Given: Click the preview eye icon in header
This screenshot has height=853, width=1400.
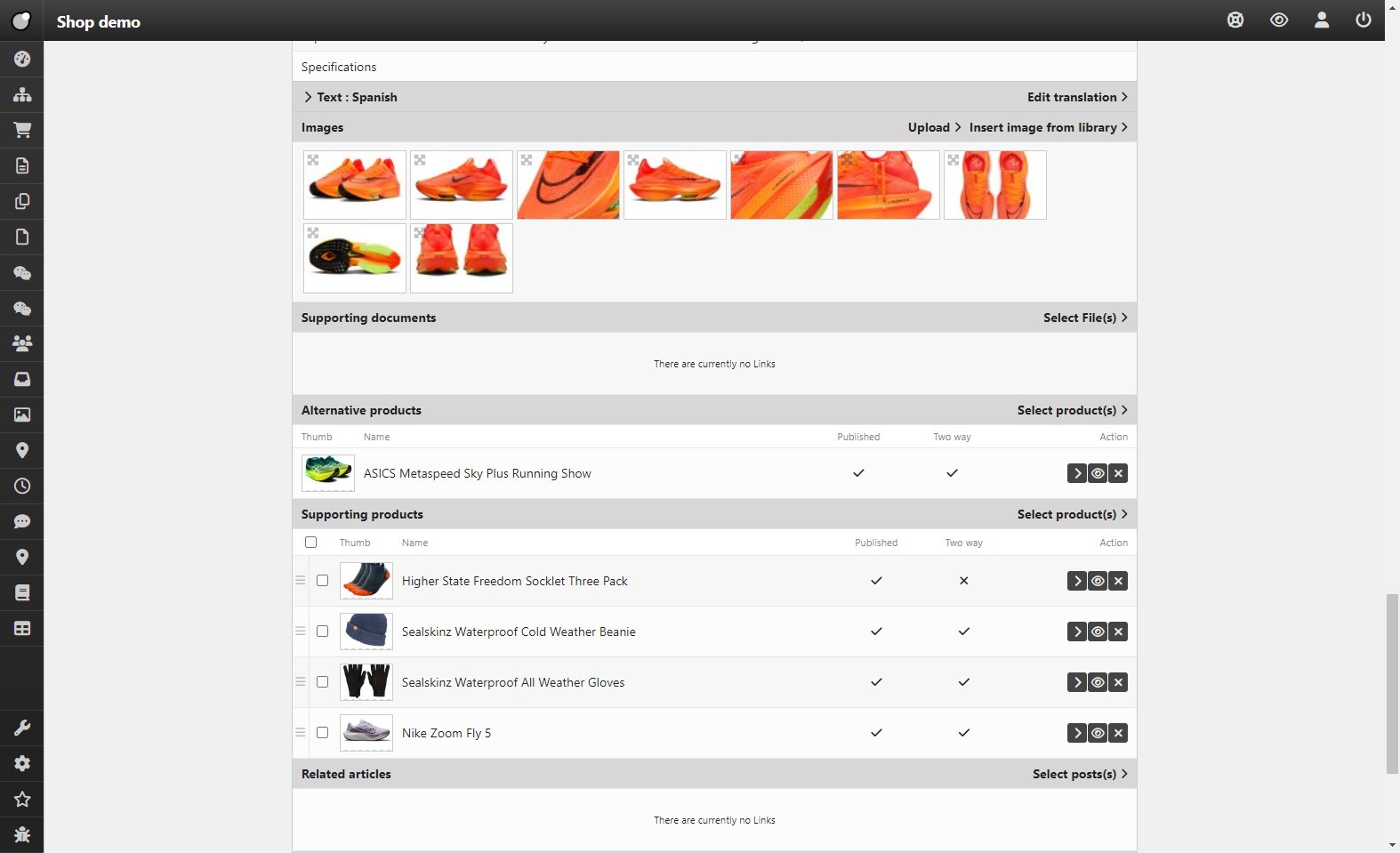Looking at the screenshot, I should [x=1278, y=20].
